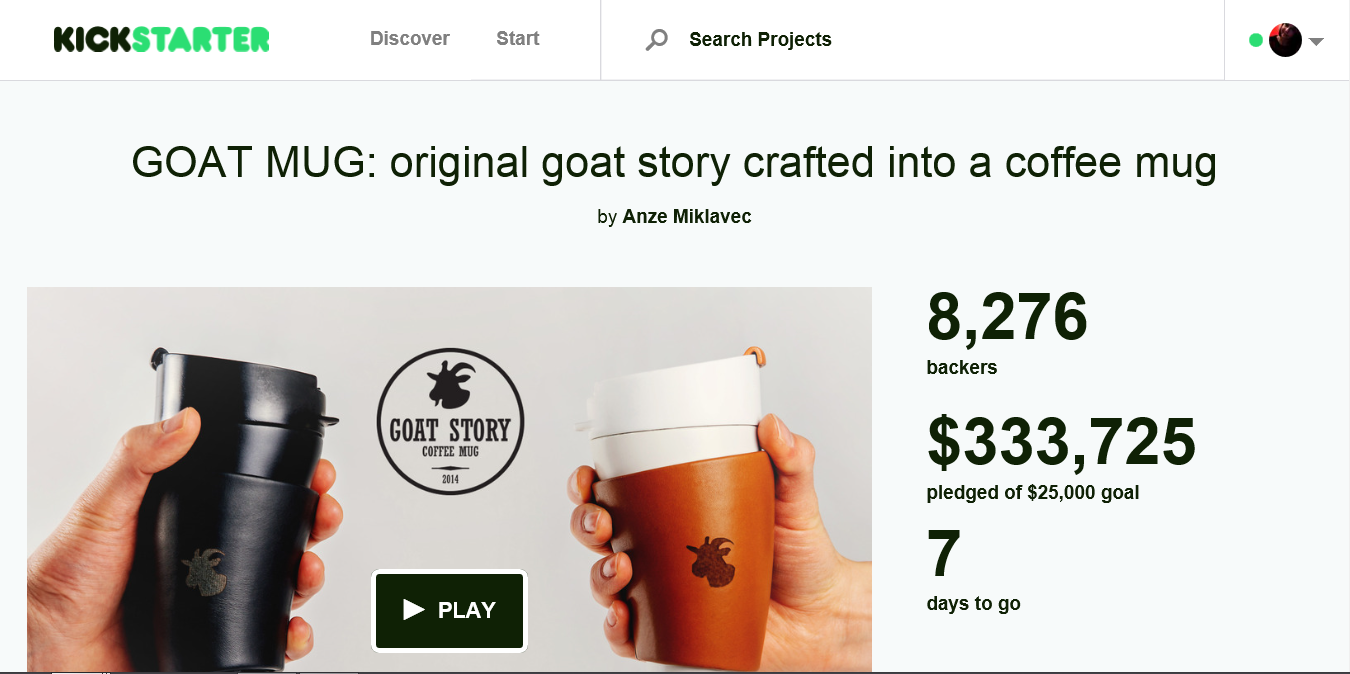Click the 8,276 backers count

pyautogui.click(x=1006, y=318)
